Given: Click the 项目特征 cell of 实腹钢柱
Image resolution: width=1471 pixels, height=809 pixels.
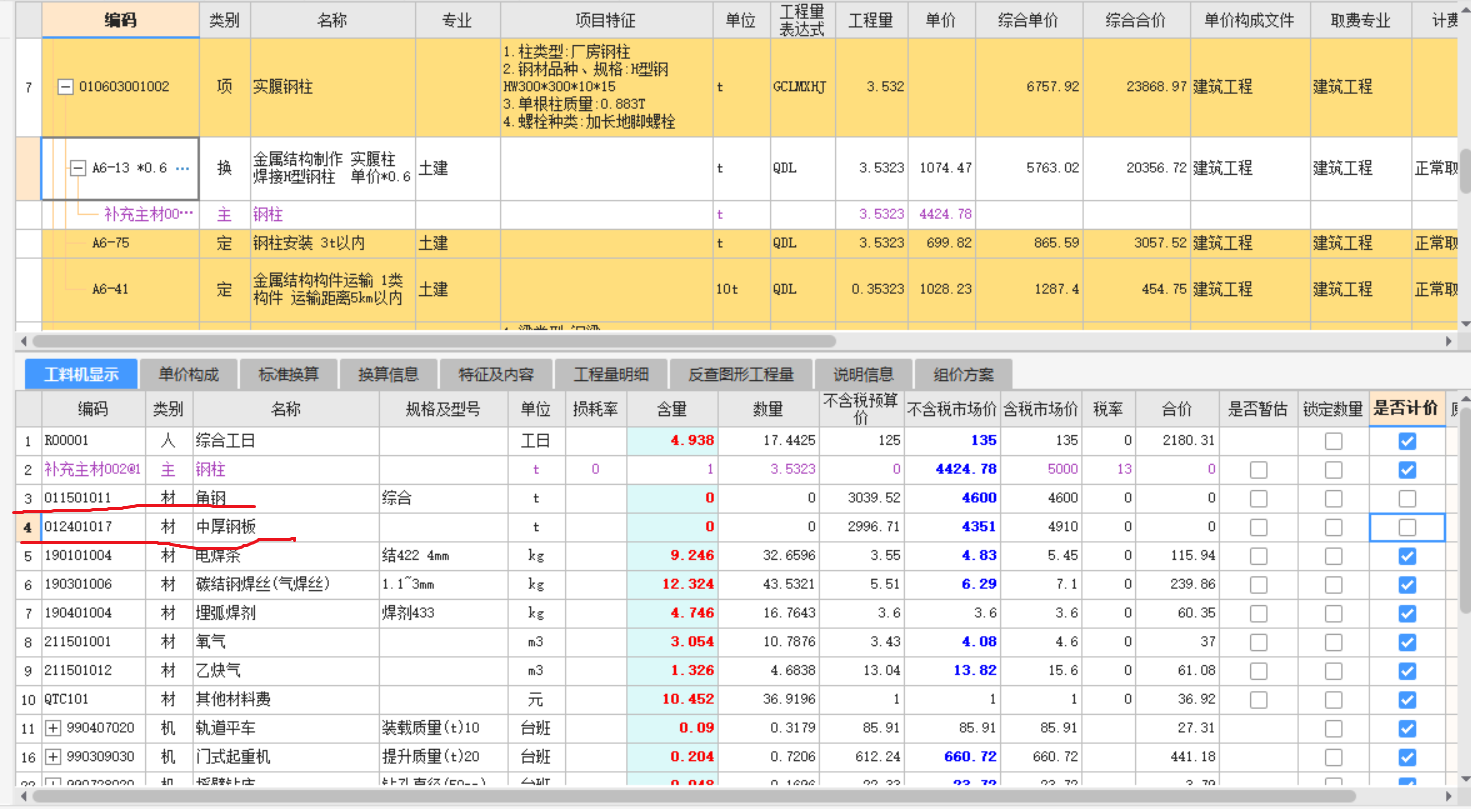Looking at the screenshot, I should pyautogui.click(x=606, y=87).
